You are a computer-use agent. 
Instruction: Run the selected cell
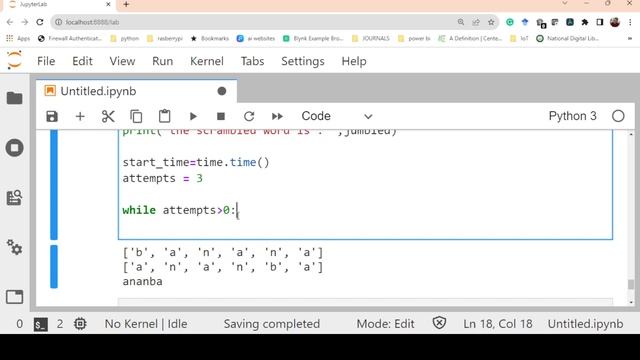(x=193, y=116)
